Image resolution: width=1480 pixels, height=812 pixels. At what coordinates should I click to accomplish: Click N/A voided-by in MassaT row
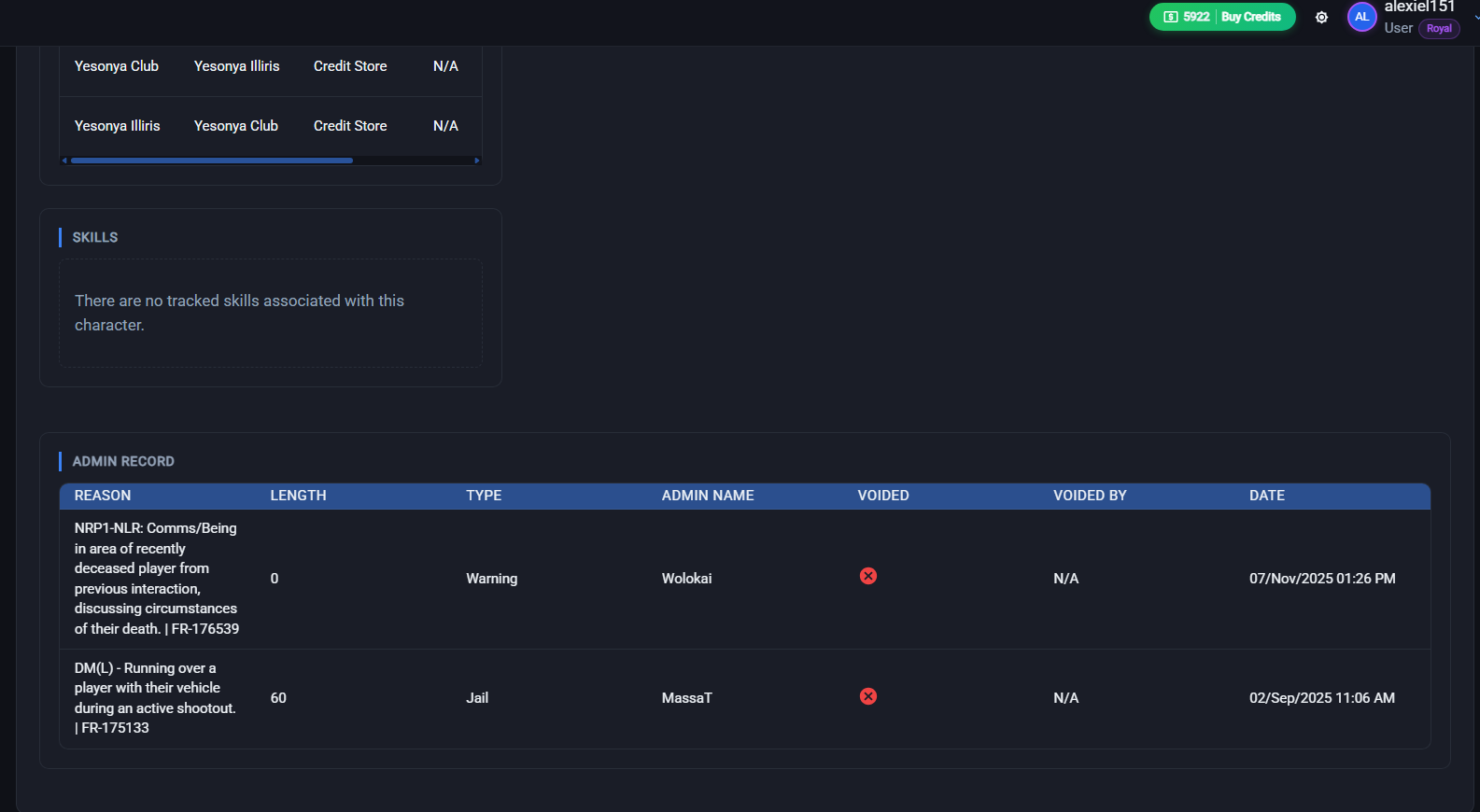click(1065, 698)
